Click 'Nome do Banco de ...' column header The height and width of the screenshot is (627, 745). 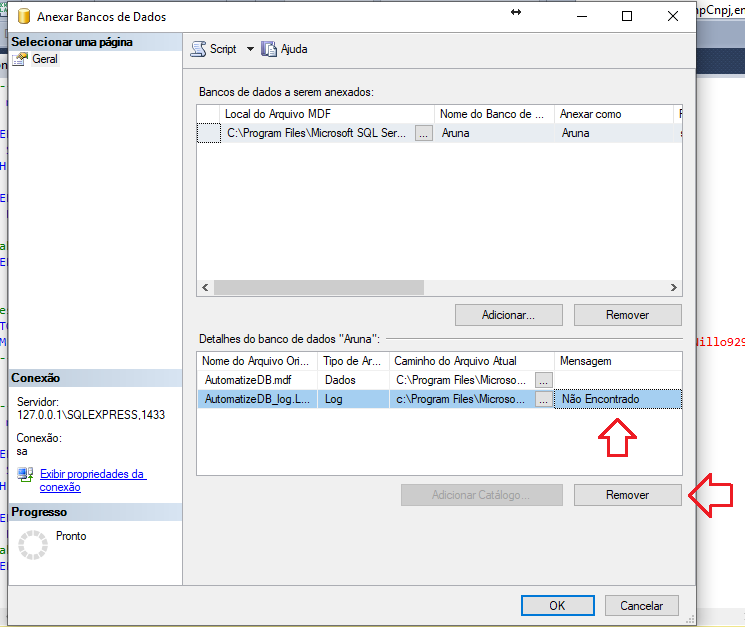494,114
